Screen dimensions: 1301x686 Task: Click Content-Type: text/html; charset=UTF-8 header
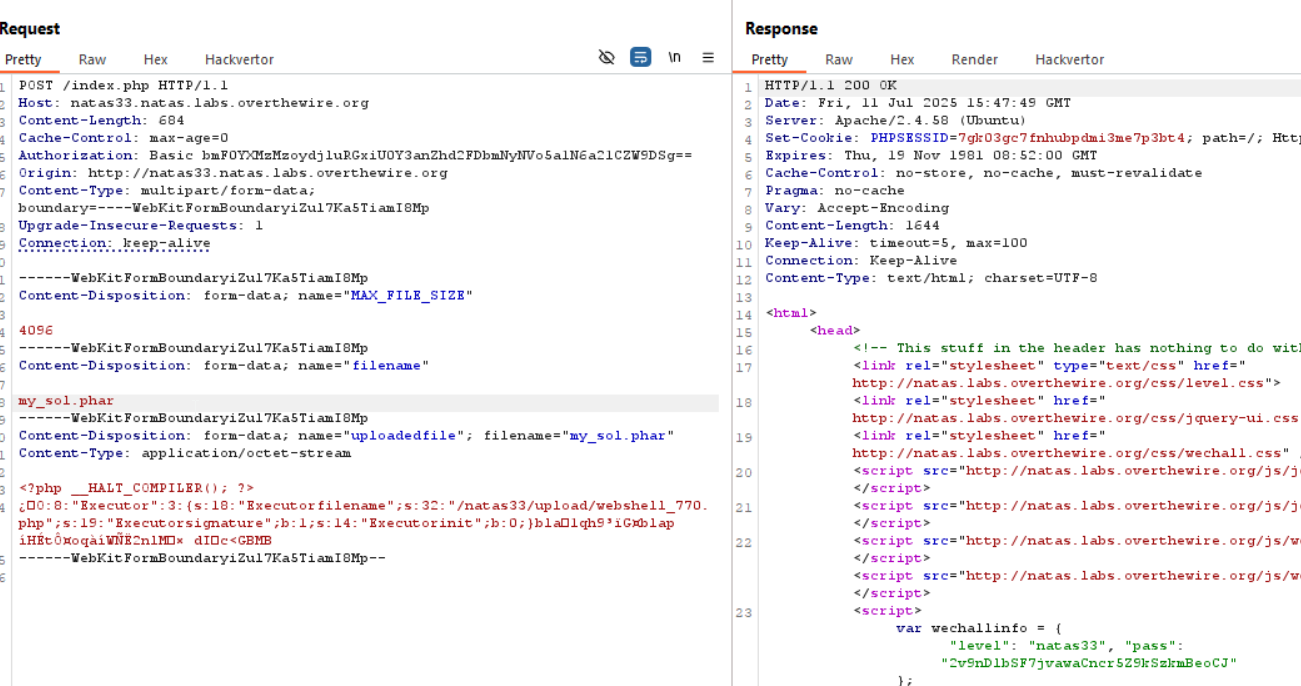pos(931,278)
